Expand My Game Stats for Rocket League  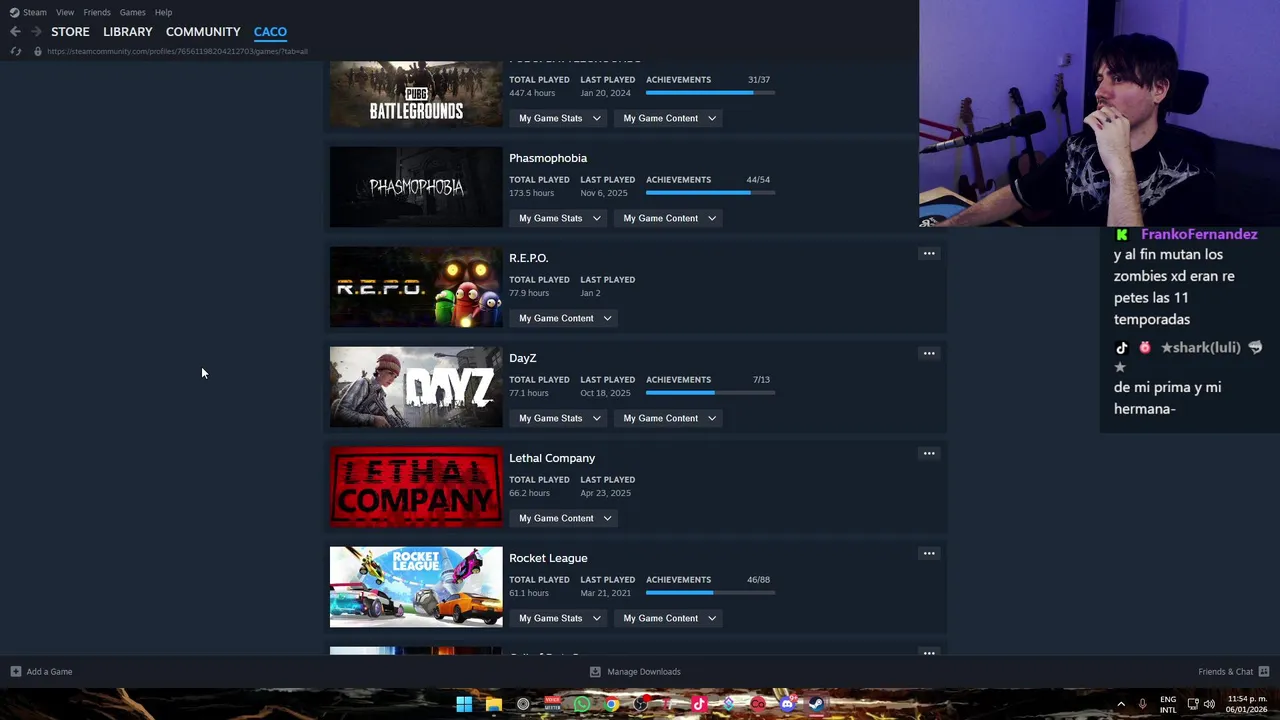560,618
